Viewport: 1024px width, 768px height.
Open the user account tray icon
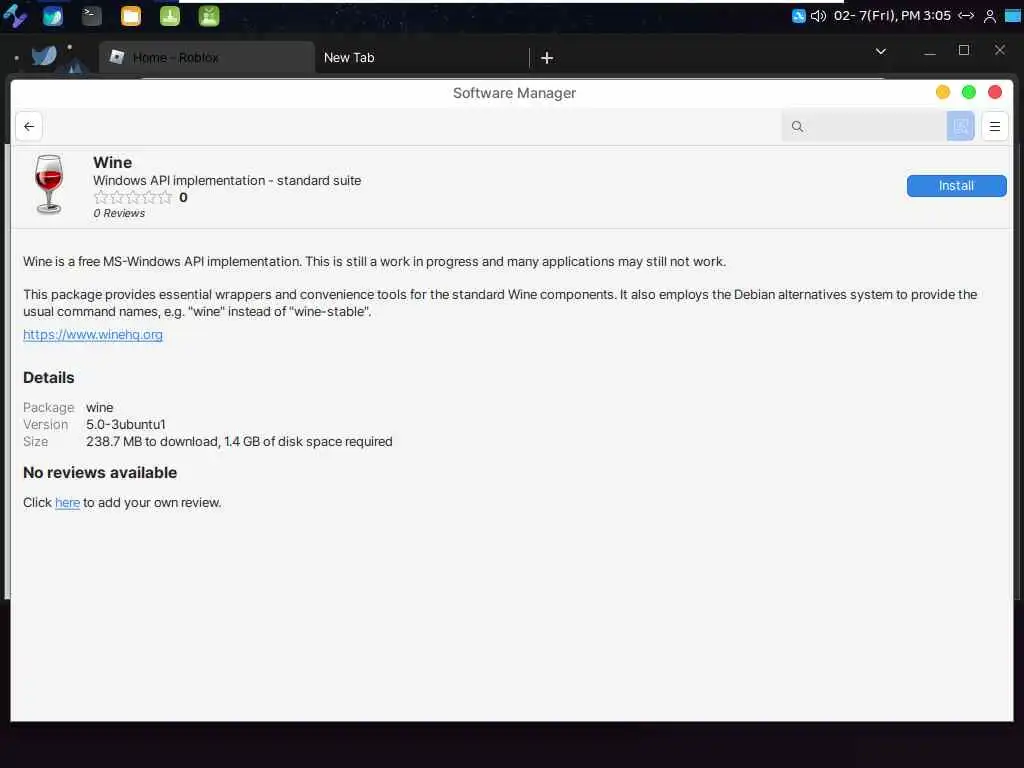tap(989, 16)
